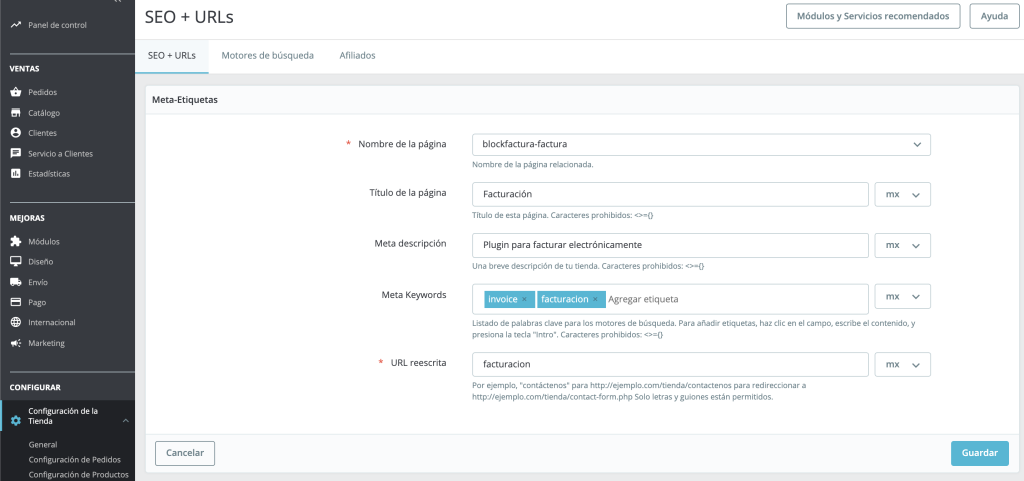Click the Pedidos basket icon

click(16, 92)
